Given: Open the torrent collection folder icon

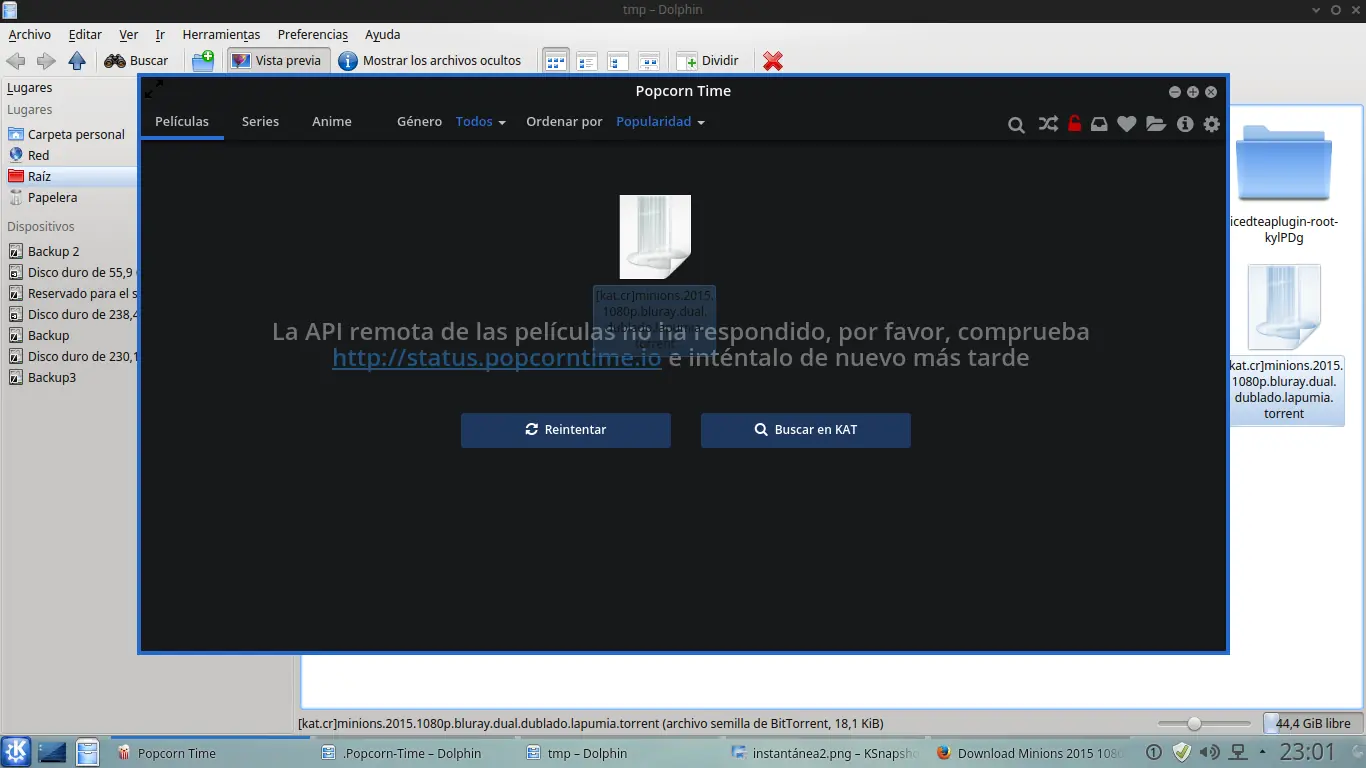Looking at the screenshot, I should (1156, 124).
